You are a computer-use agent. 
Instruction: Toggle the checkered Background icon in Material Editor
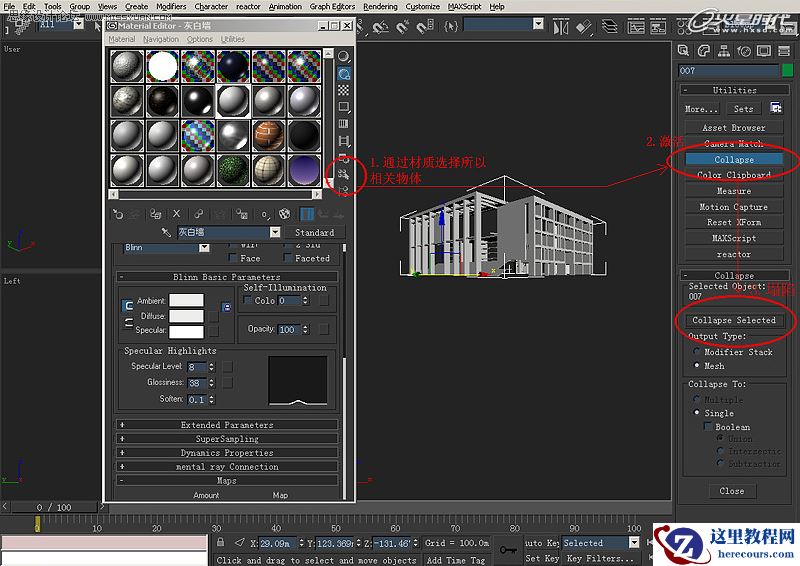pos(344,90)
